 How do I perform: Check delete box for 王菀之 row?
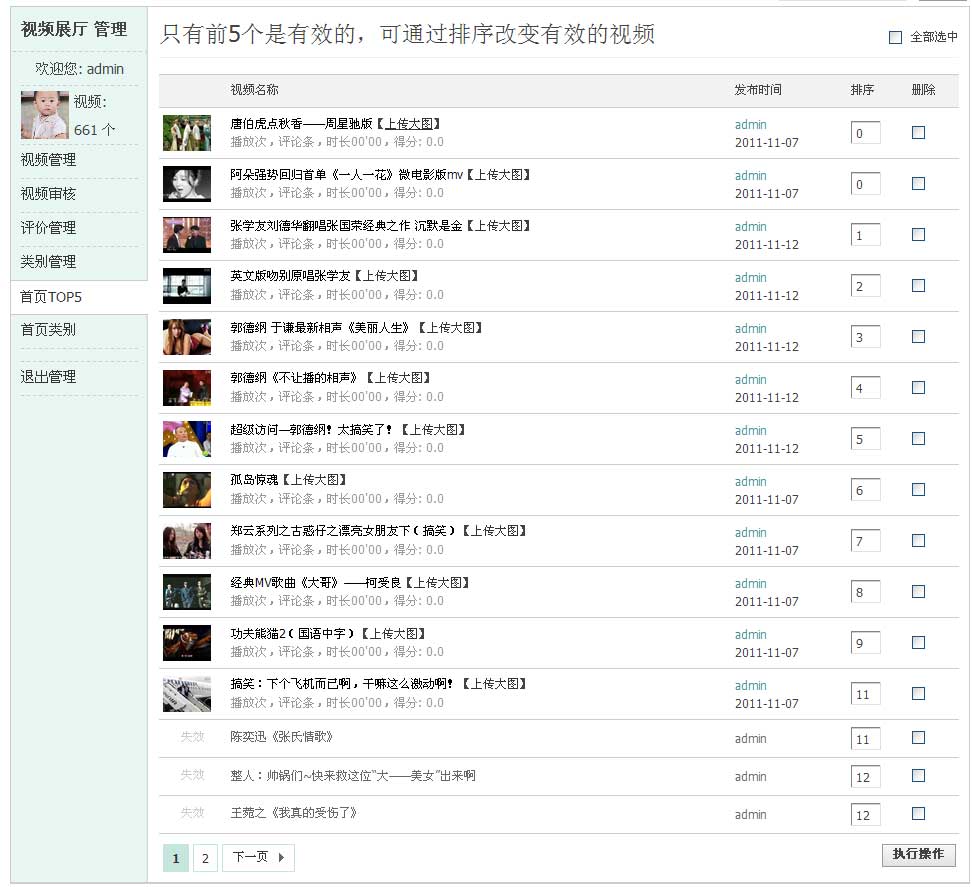(918, 813)
